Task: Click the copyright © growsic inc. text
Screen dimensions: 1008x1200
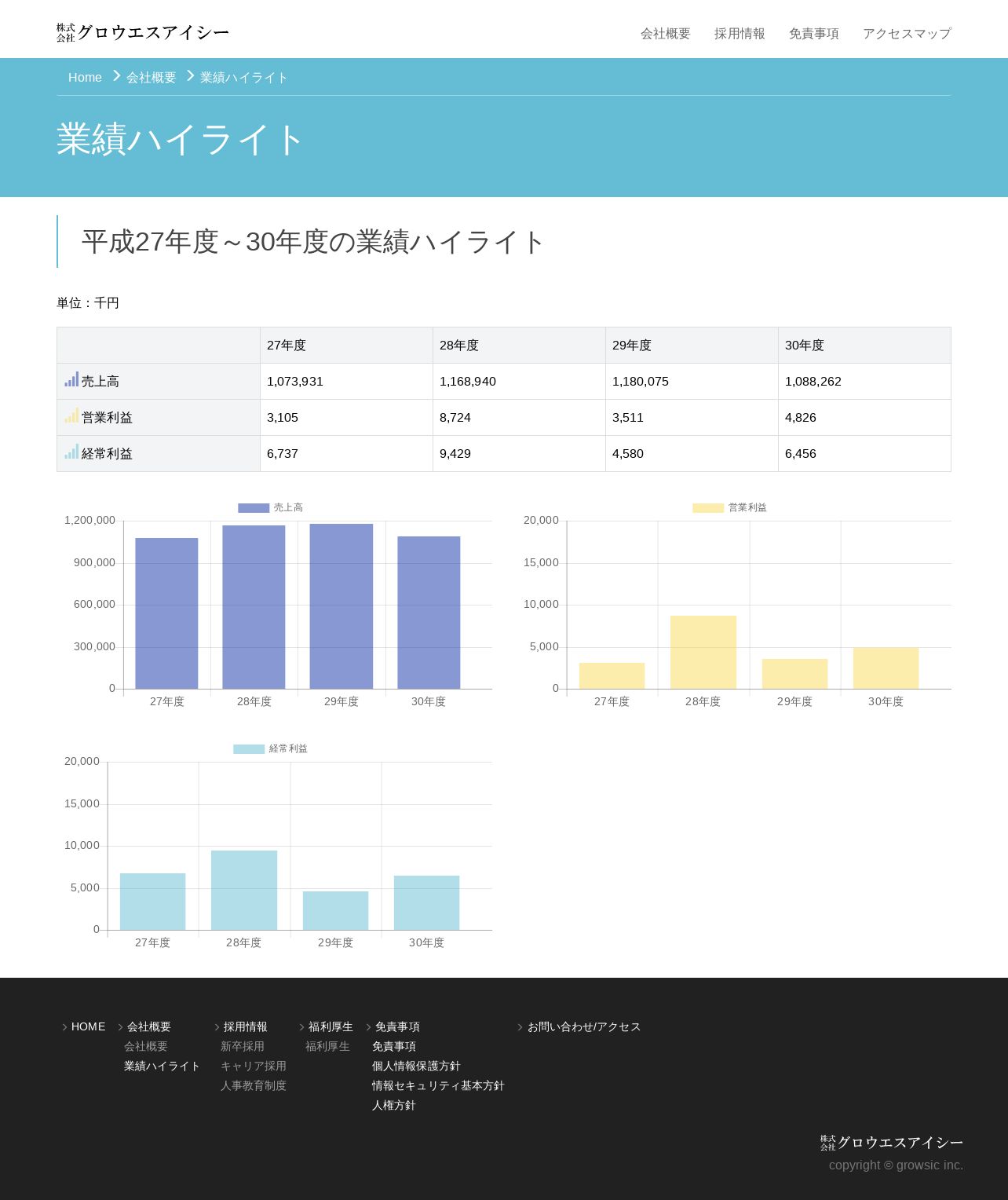Action: 896,1165
